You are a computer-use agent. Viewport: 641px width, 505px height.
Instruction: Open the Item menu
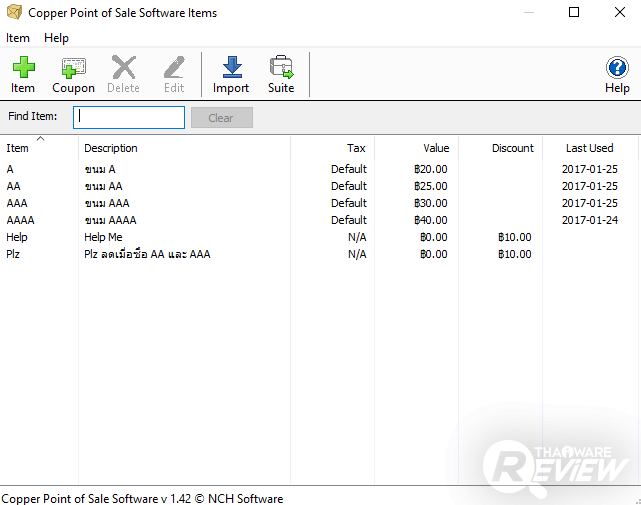(18, 38)
